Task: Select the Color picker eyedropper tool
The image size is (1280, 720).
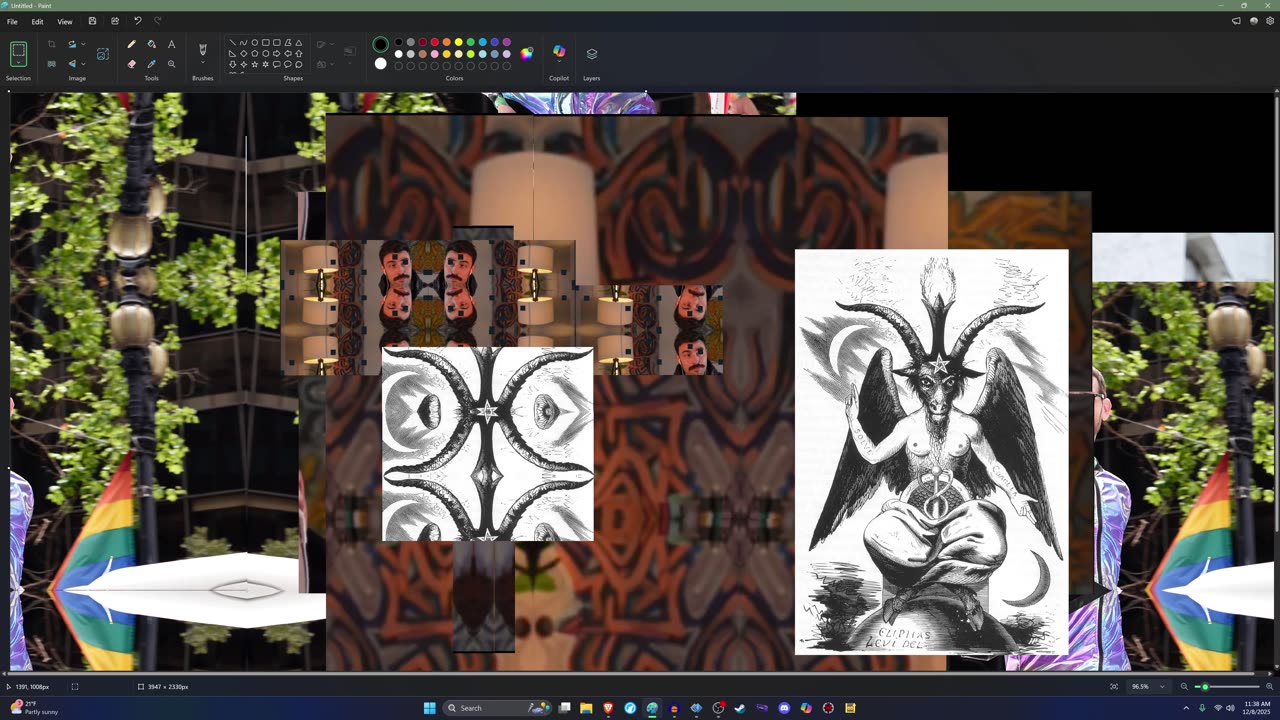Action: [151, 64]
